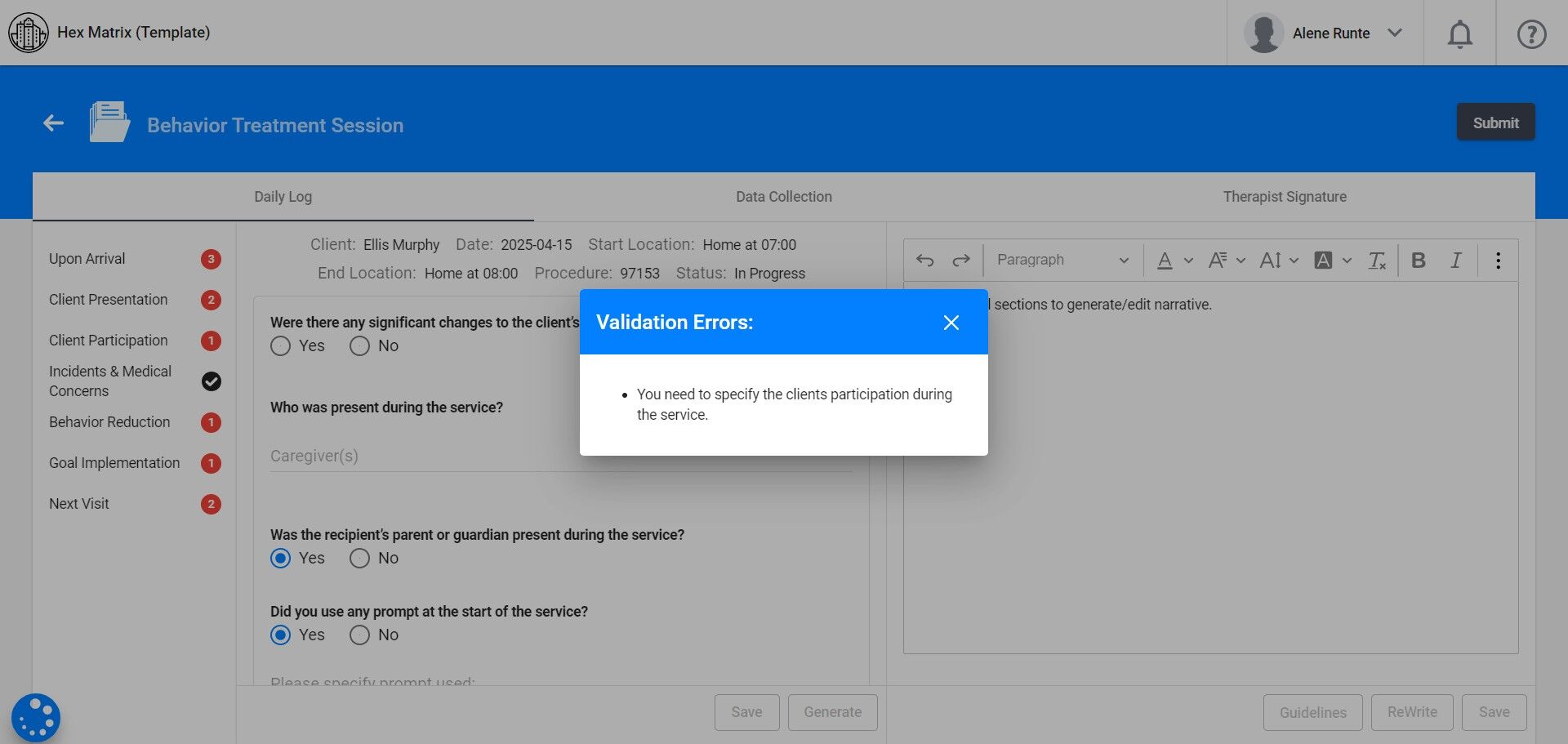Click the Hex Matrix (Template) title text
1568x744 pixels.
tap(133, 33)
